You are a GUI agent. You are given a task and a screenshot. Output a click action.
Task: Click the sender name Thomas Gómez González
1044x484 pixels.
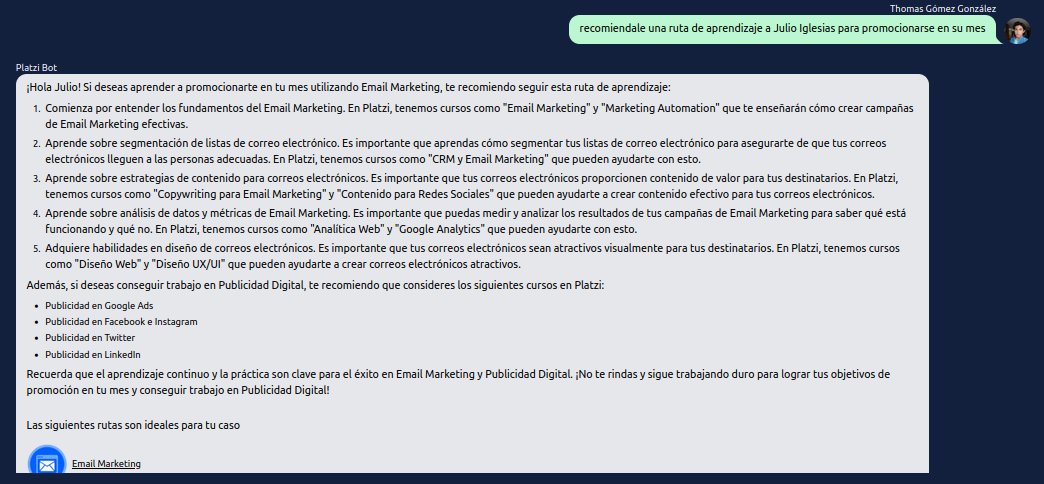(943, 9)
